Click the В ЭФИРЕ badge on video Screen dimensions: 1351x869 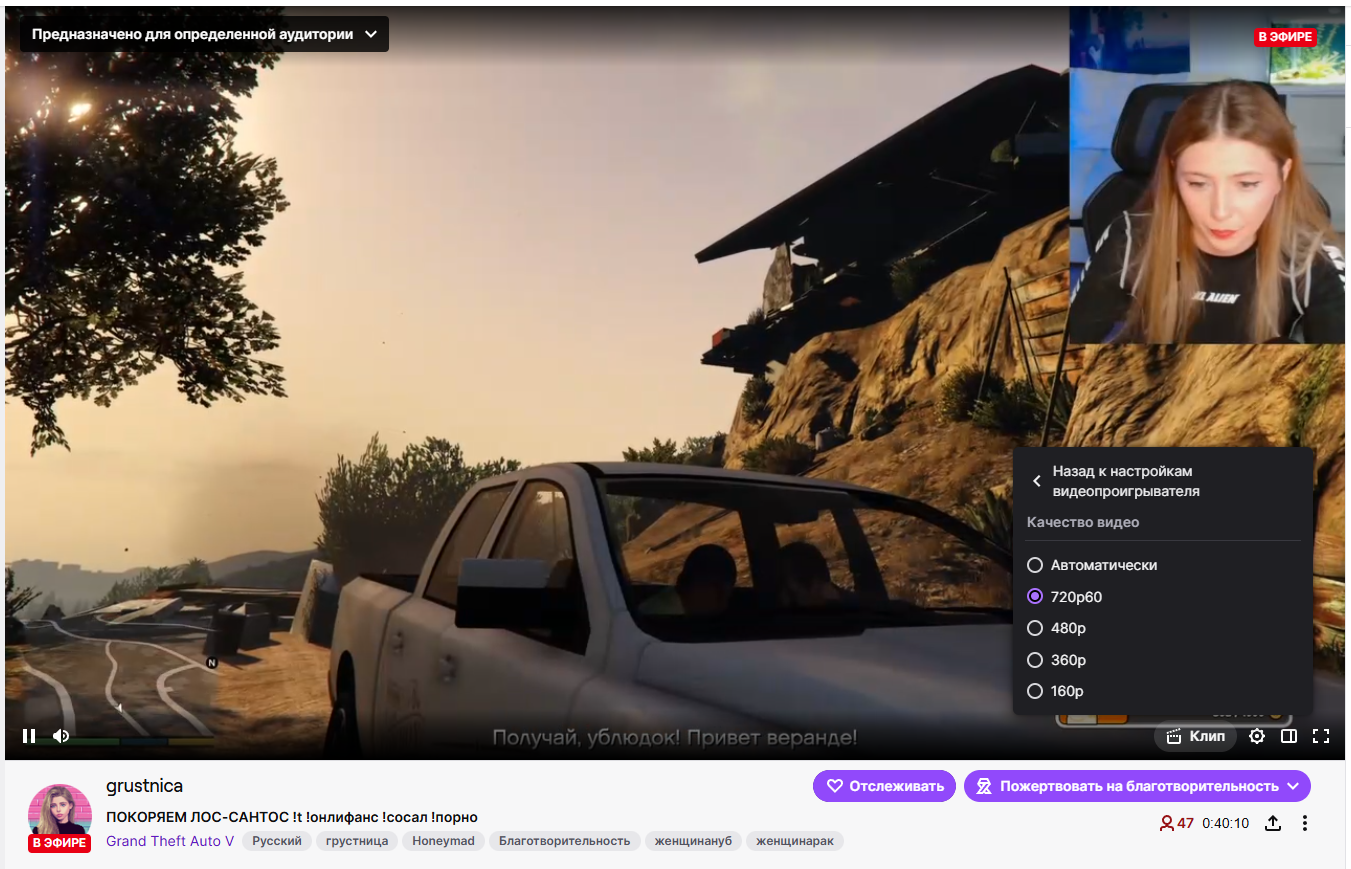pos(1285,37)
